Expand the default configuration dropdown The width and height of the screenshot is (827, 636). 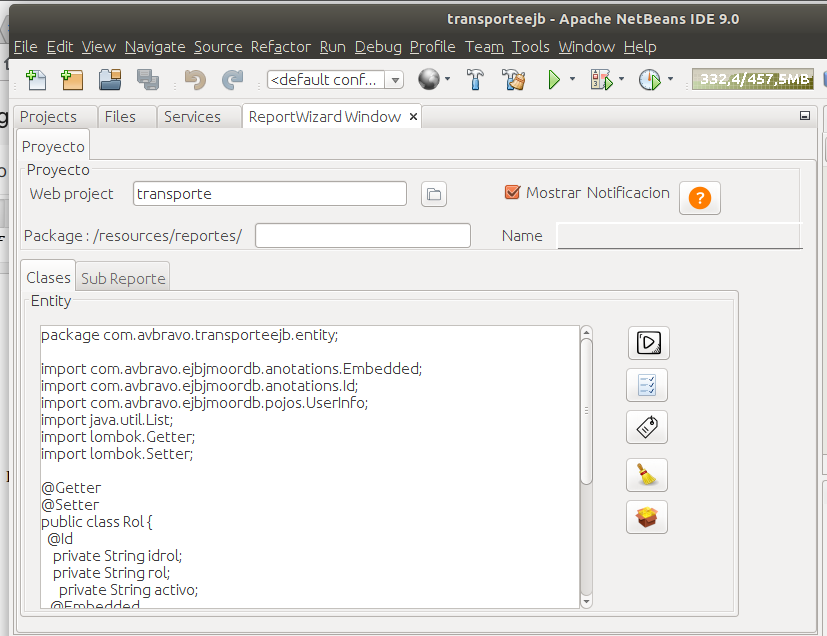tap(395, 79)
